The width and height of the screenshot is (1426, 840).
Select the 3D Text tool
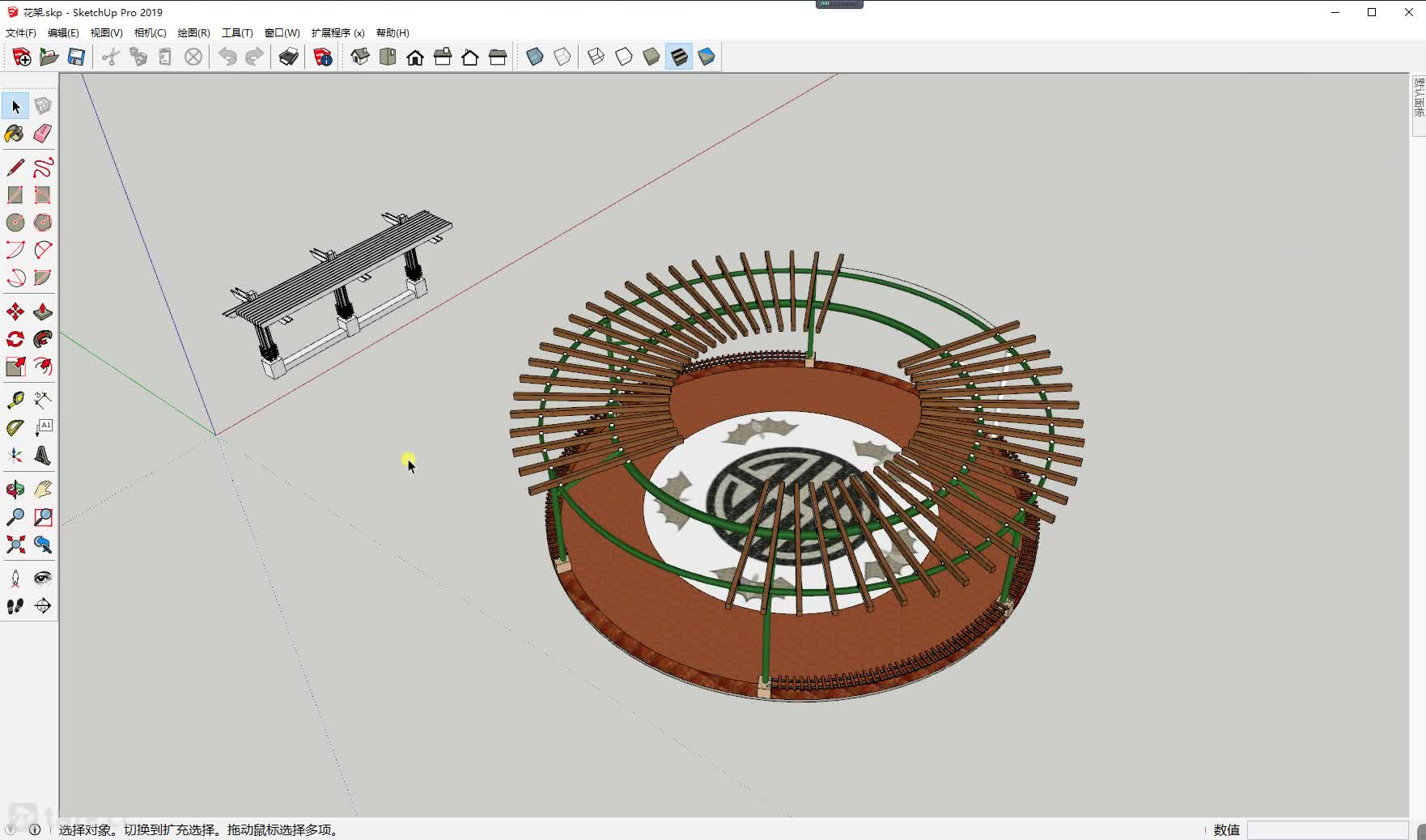(43, 456)
